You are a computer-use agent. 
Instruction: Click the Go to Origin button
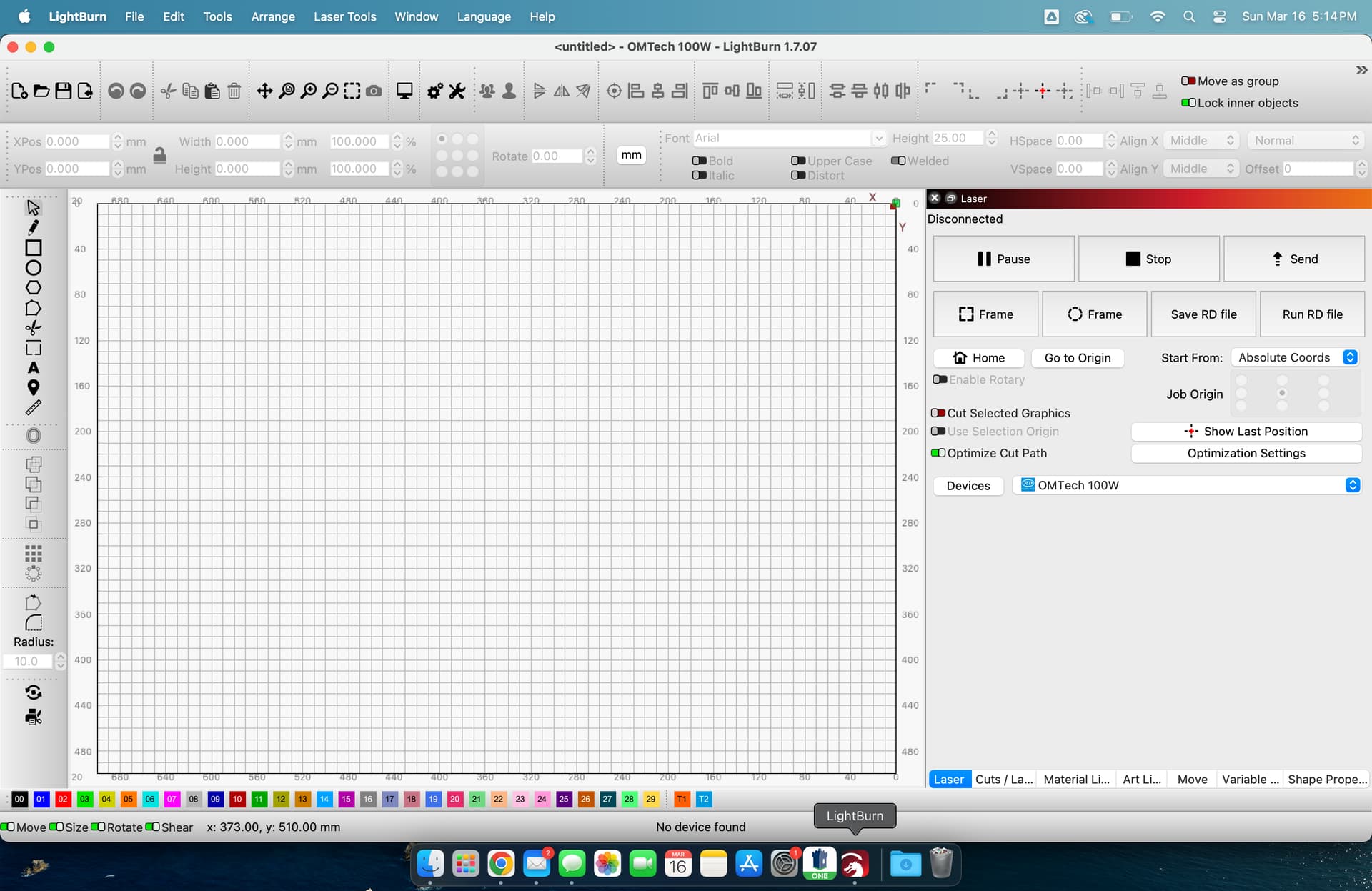tap(1078, 358)
